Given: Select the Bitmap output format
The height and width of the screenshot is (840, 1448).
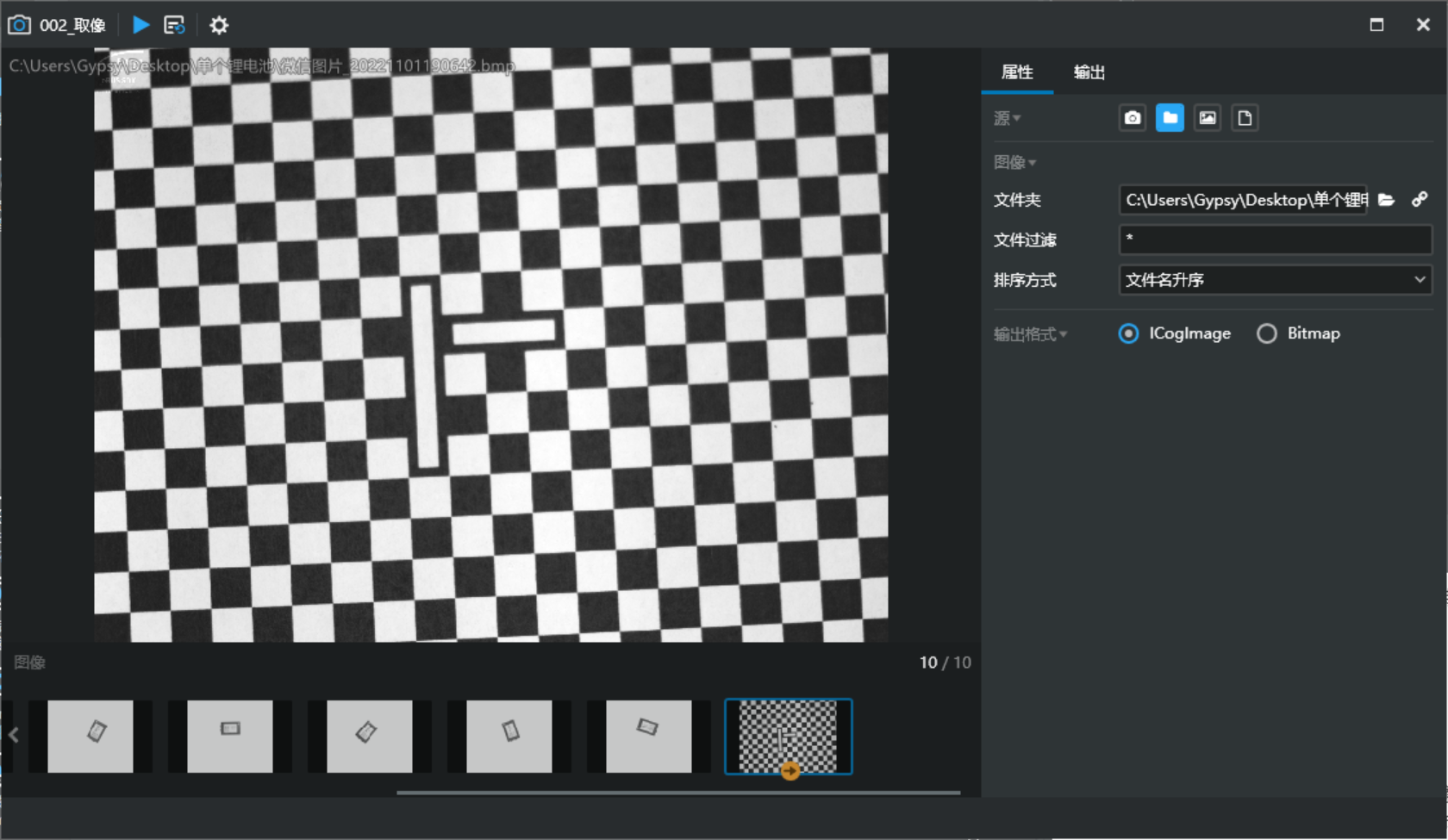Looking at the screenshot, I should click(x=1299, y=333).
